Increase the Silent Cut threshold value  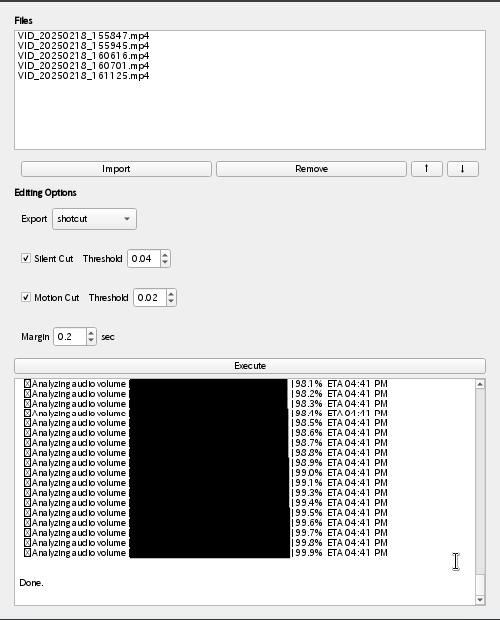[x=165, y=255]
